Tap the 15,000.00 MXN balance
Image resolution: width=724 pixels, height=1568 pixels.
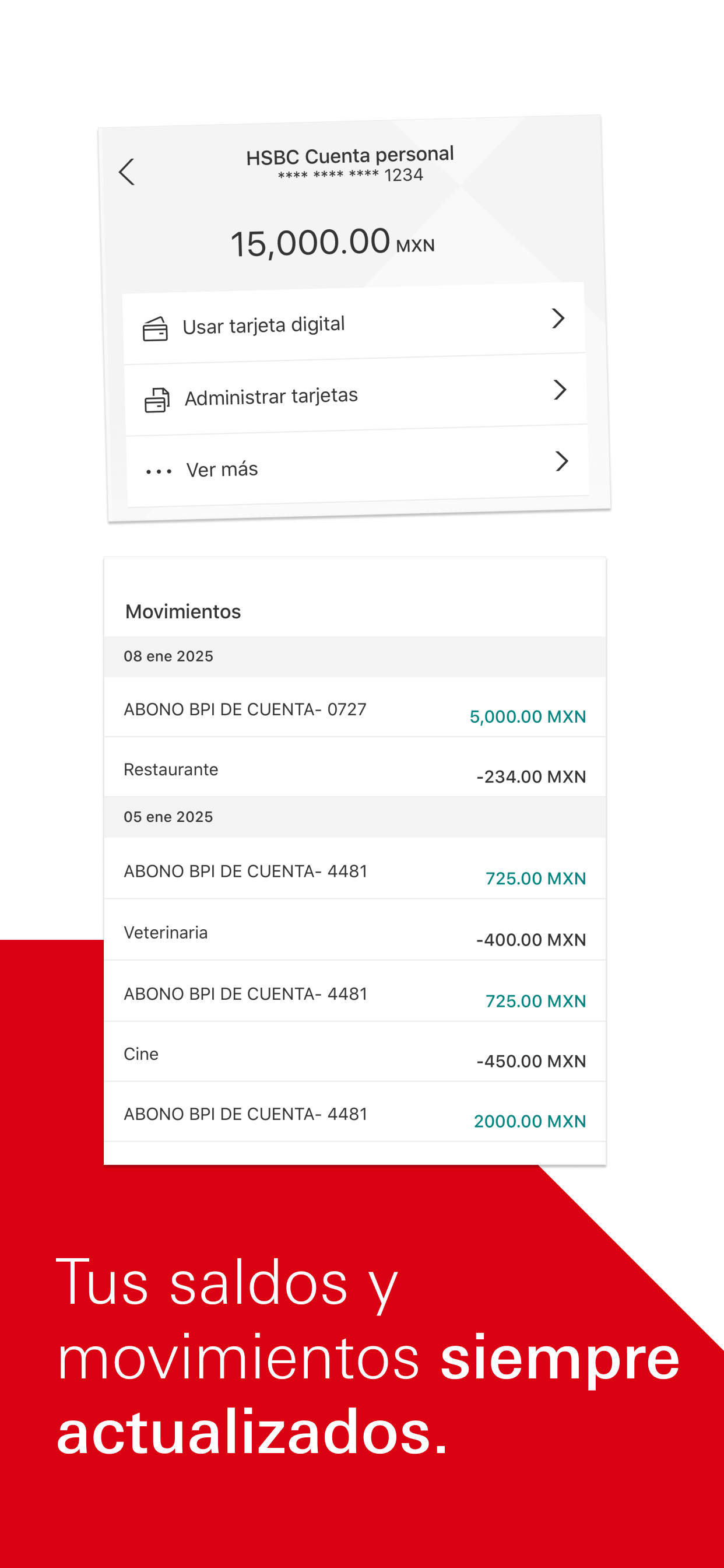[333, 242]
